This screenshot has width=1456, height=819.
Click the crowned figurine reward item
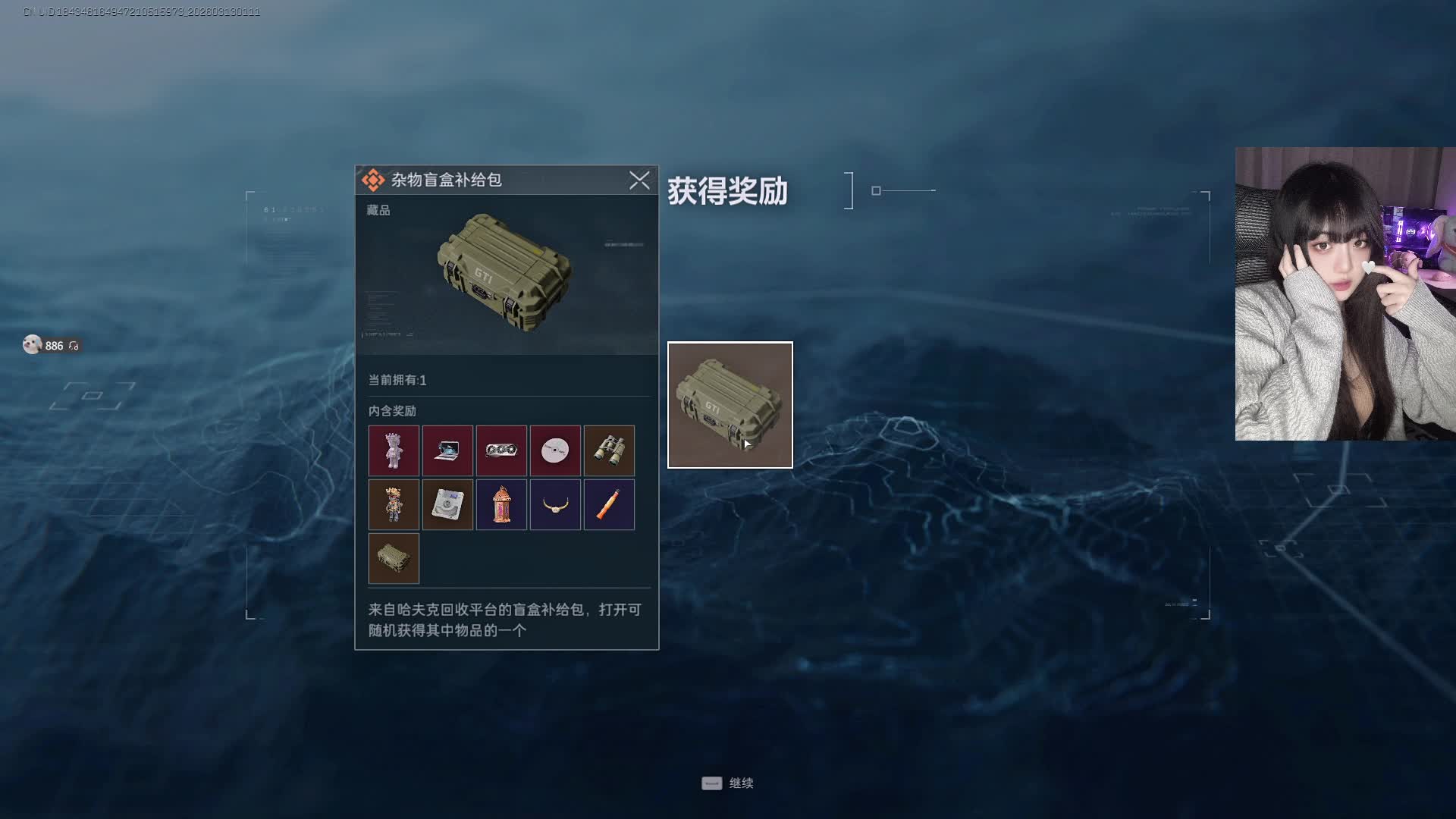(394, 504)
